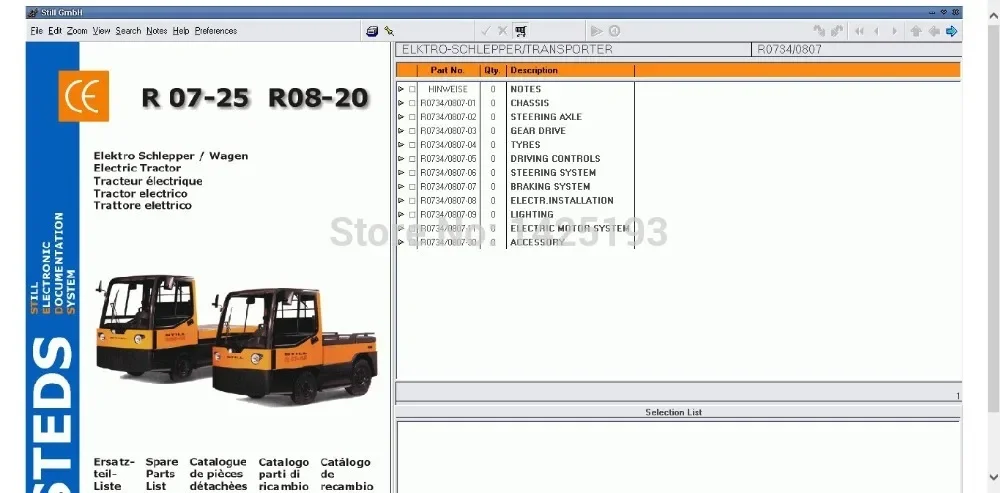Open the View menu

pyautogui.click(x=101, y=31)
